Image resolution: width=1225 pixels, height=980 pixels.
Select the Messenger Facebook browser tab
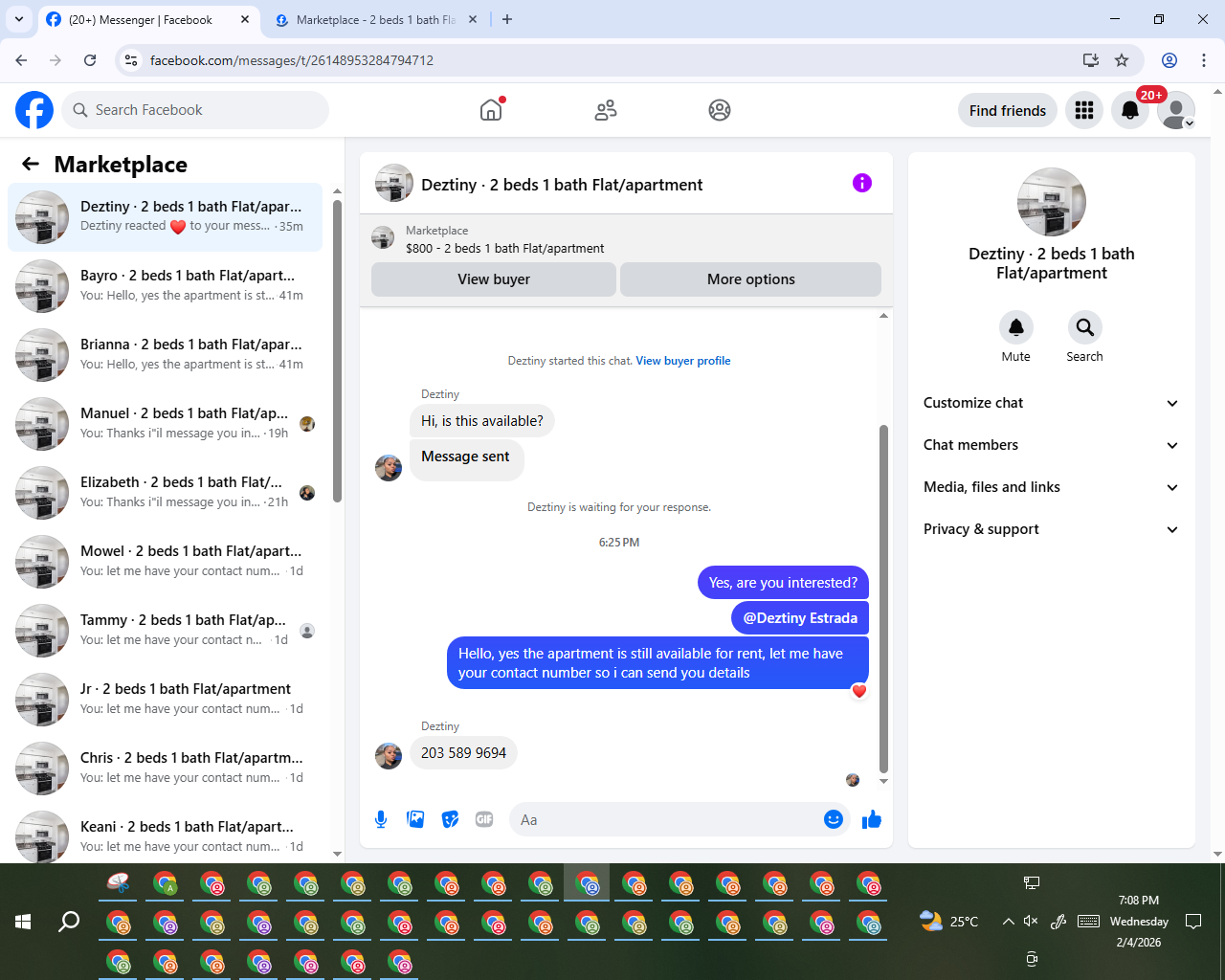pos(148,19)
